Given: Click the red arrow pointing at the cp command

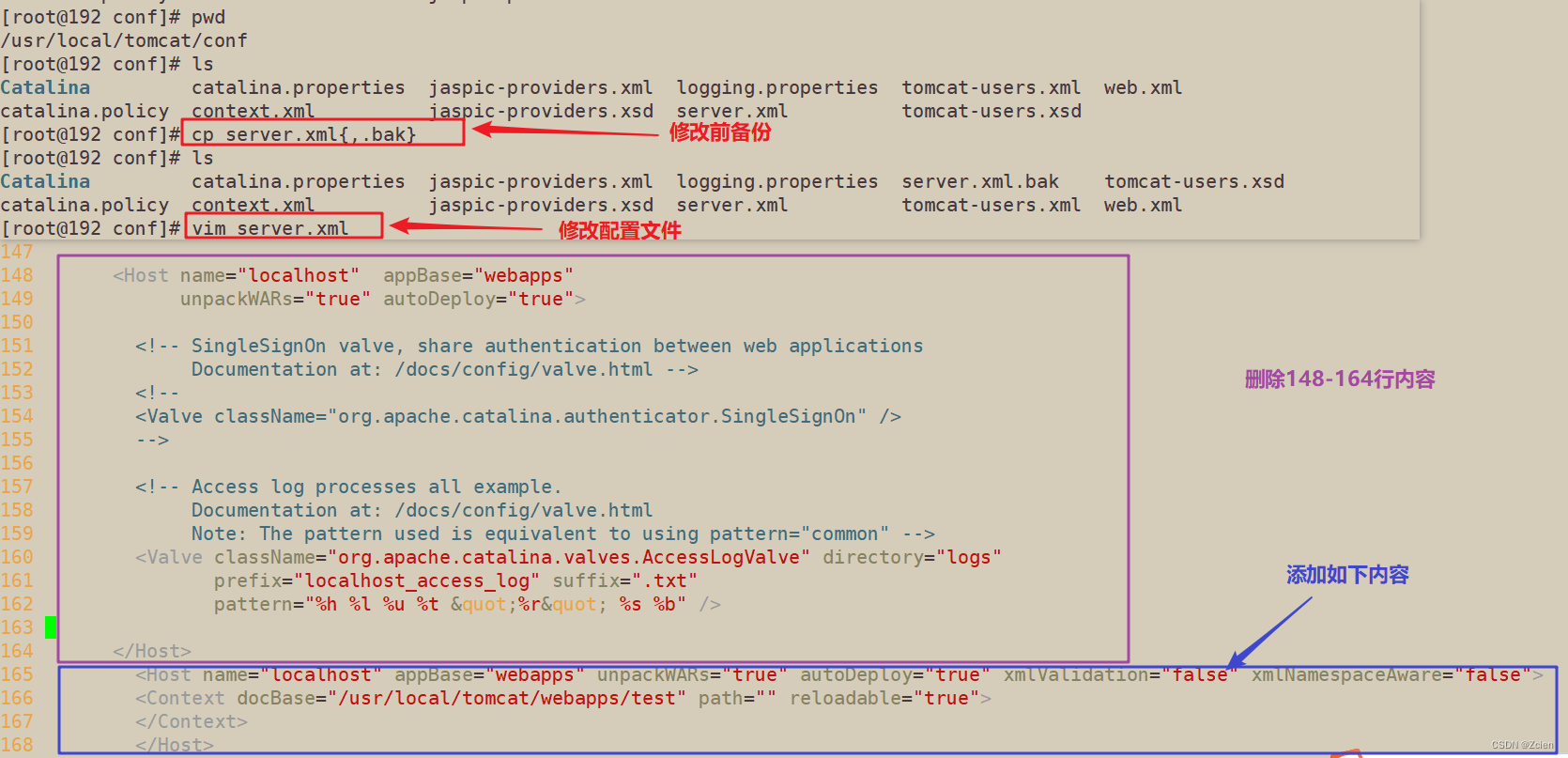Looking at the screenshot, I should pos(563,131).
